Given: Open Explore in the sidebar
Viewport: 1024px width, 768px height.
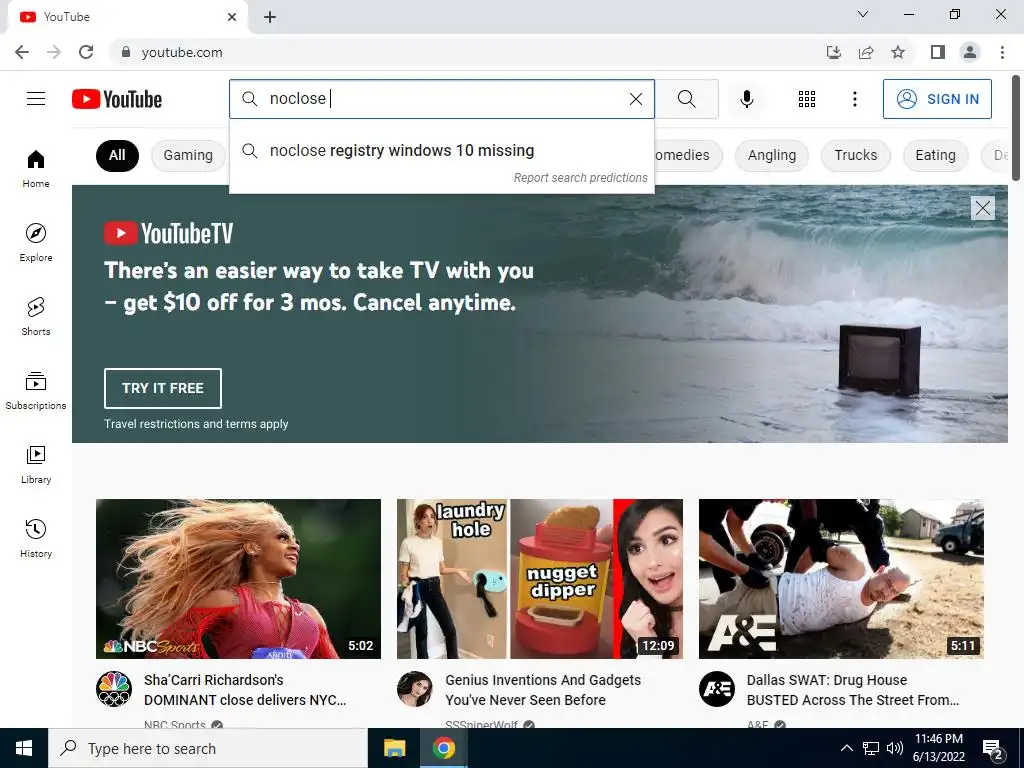Looking at the screenshot, I should pos(36,242).
